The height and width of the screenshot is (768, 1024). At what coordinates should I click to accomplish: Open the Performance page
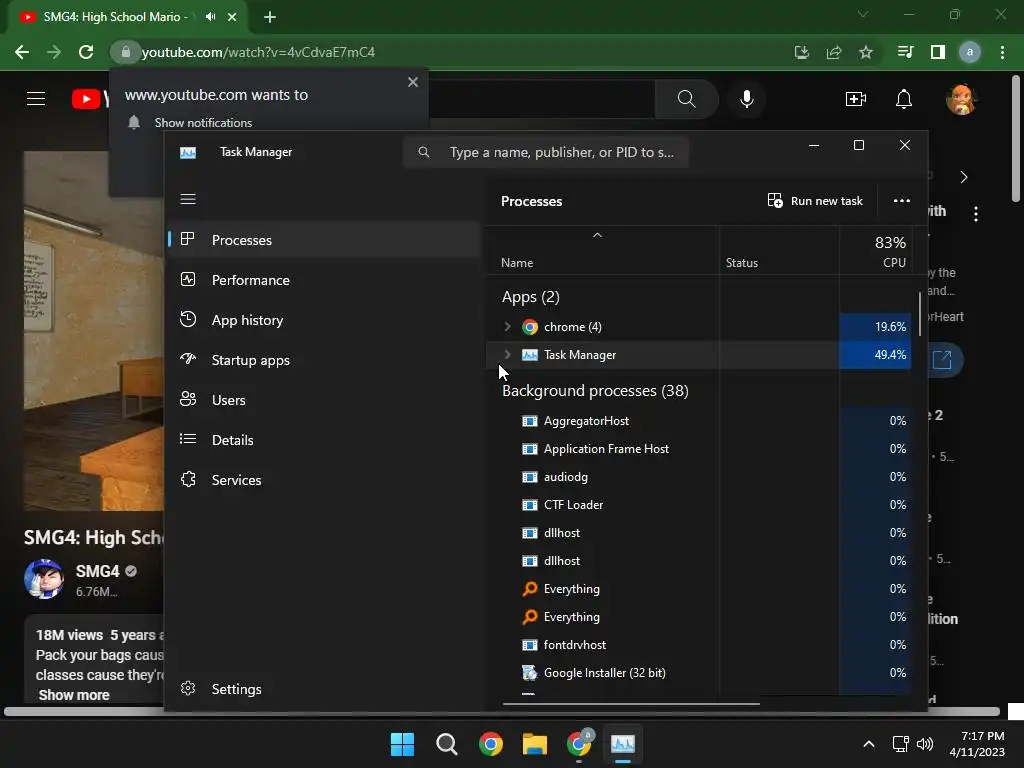click(x=324, y=280)
